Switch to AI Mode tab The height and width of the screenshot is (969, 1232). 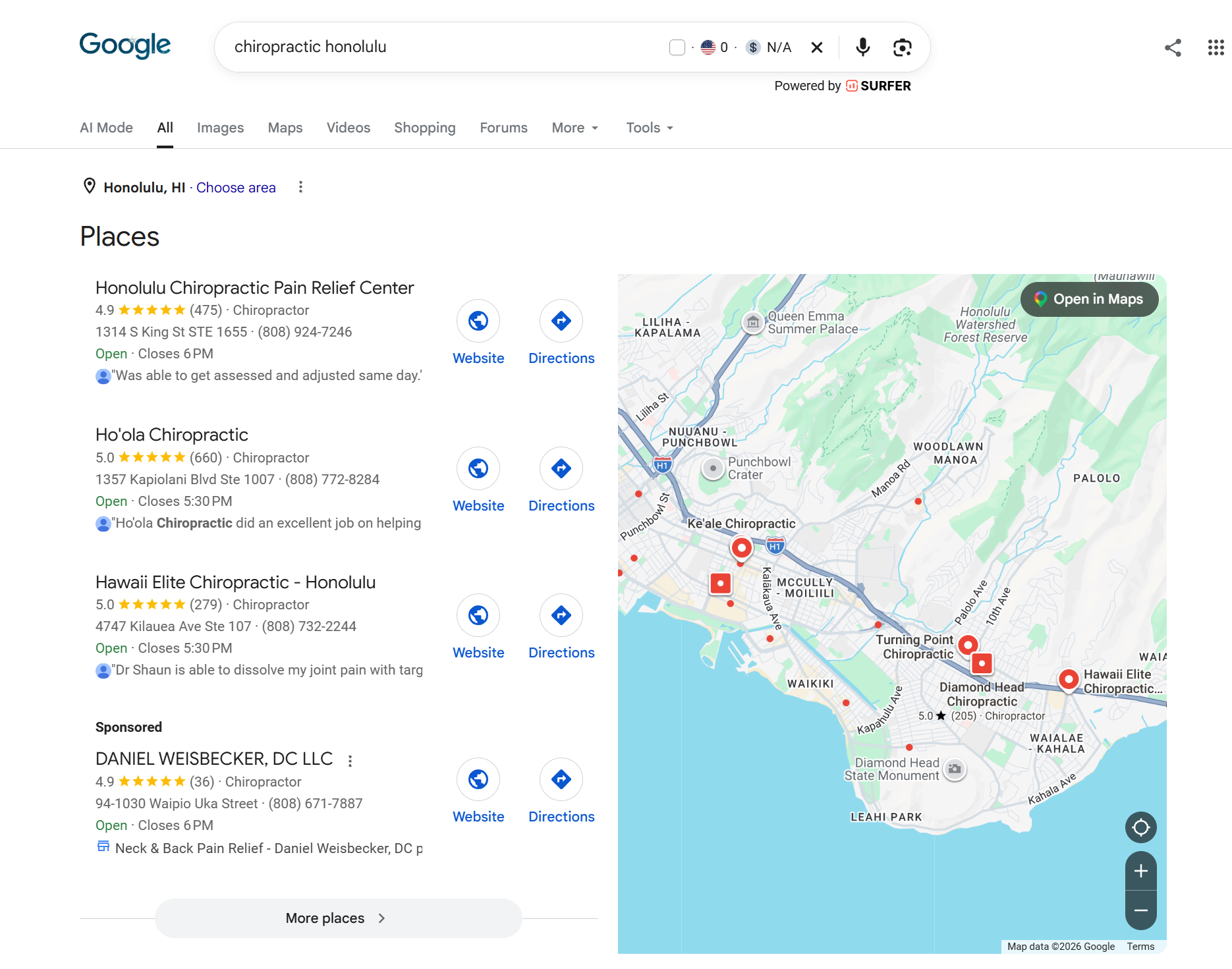(106, 128)
